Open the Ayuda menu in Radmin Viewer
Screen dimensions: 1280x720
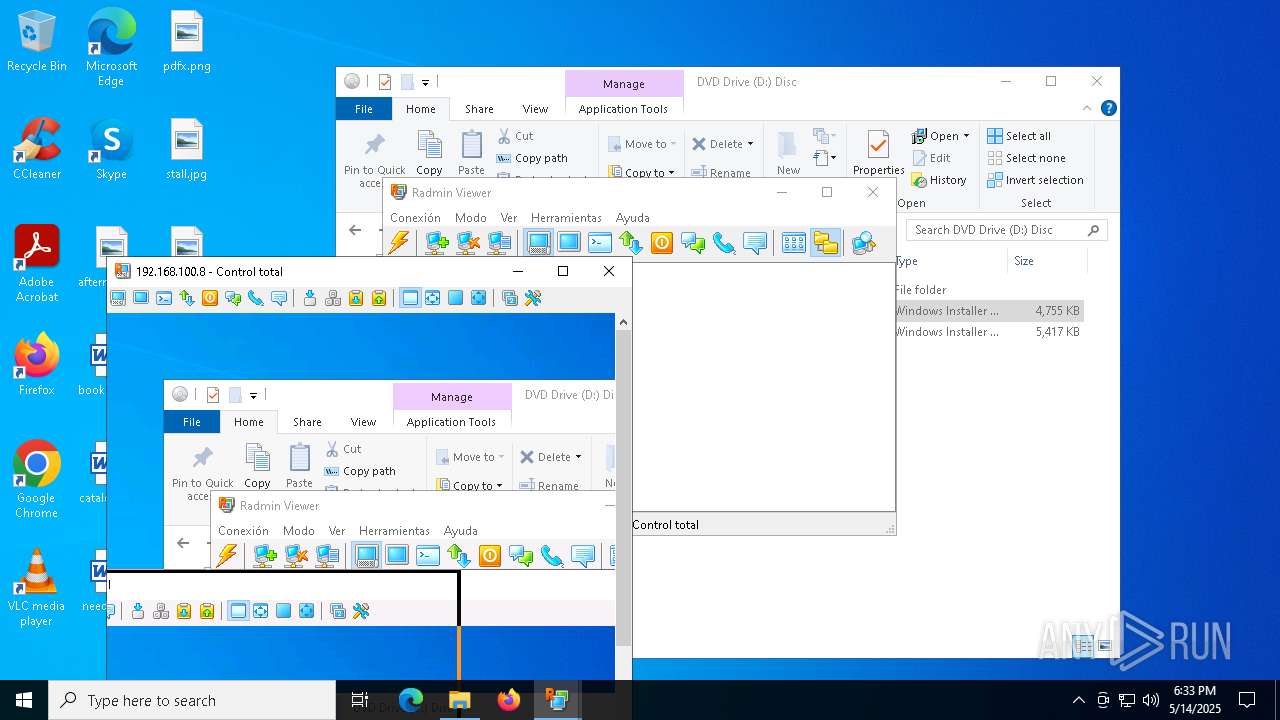click(632, 217)
